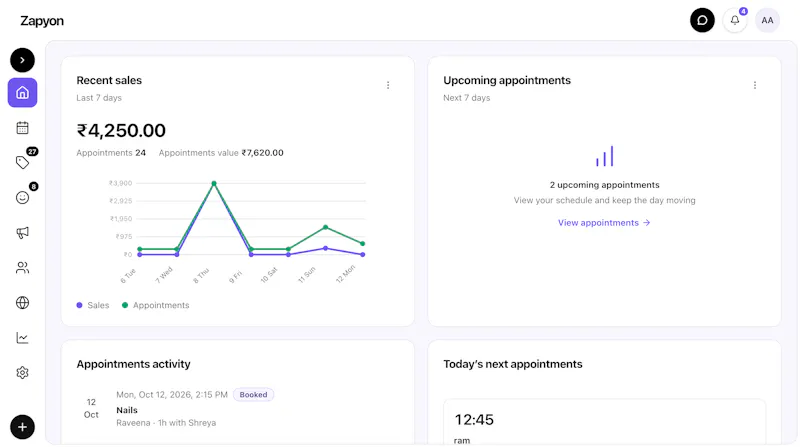Click the ₹4,250.00 sales total

pyautogui.click(x=121, y=131)
